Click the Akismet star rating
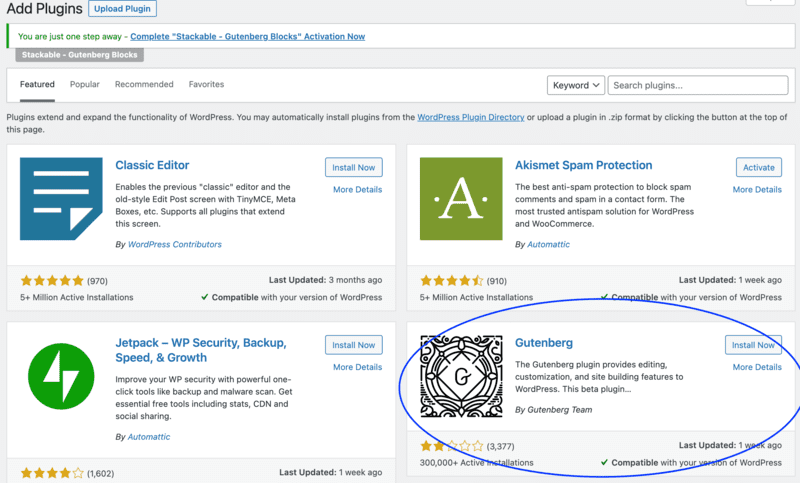Screen dimensions: 800x483 pos(452,281)
